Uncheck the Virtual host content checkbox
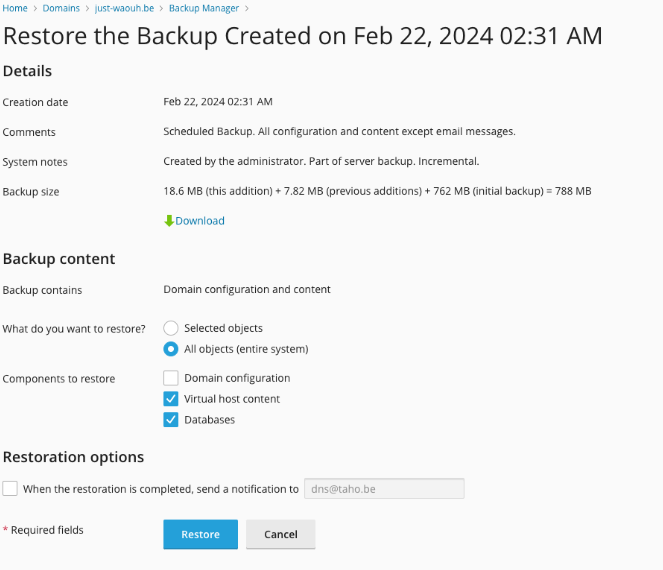 click(171, 399)
